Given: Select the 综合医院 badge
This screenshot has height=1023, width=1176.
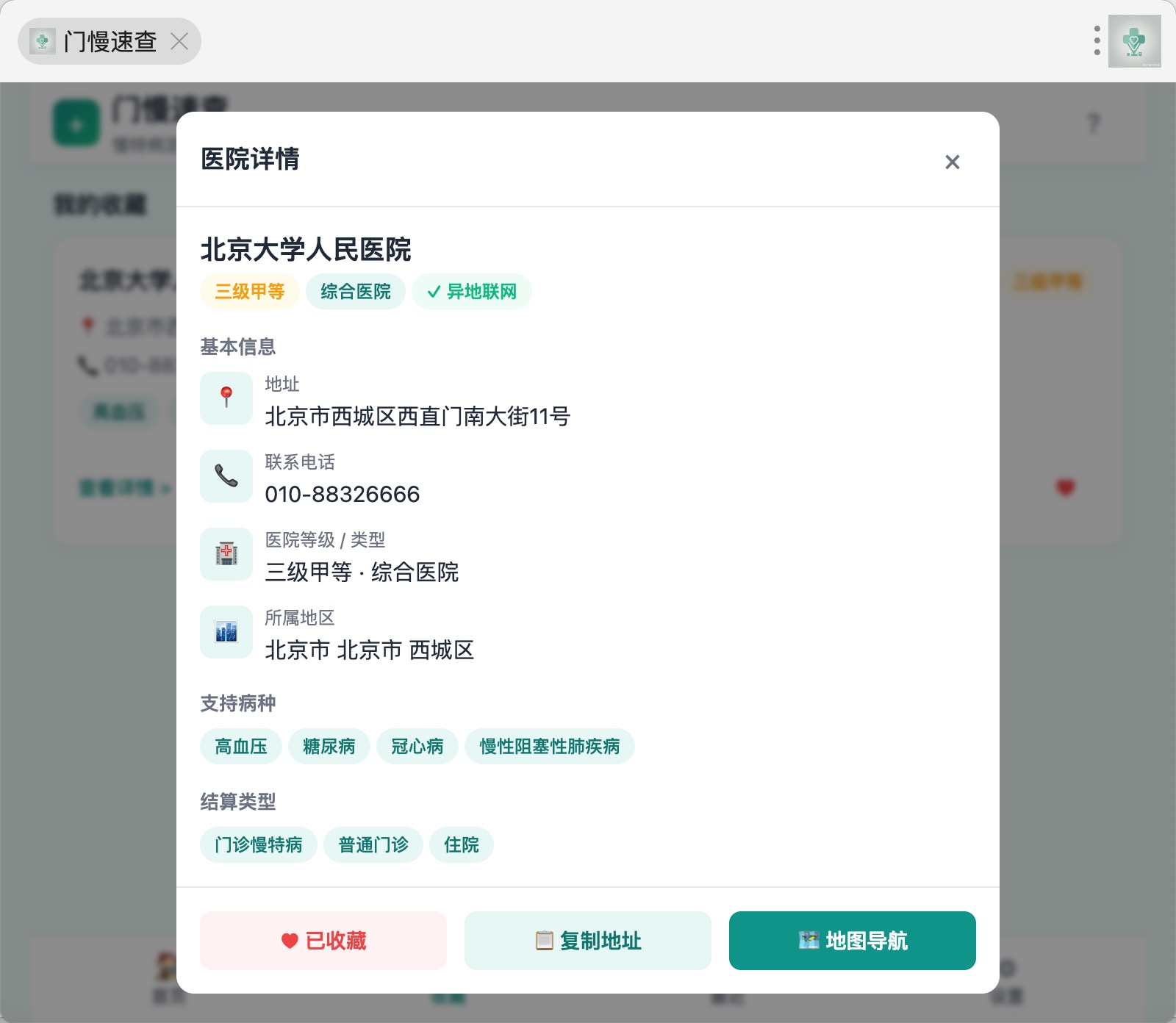Looking at the screenshot, I should point(356,292).
